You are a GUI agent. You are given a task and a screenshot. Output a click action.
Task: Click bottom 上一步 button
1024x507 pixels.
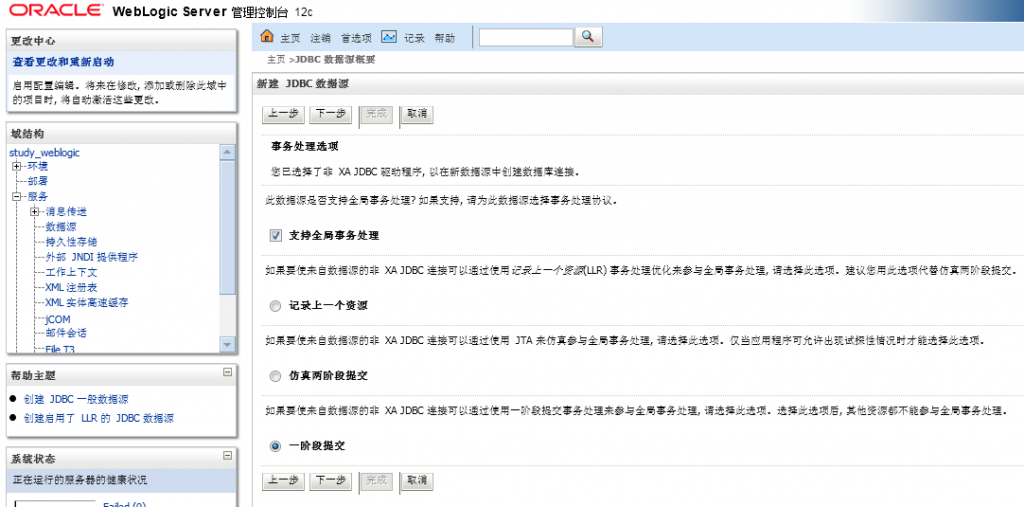click(x=283, y=481)
